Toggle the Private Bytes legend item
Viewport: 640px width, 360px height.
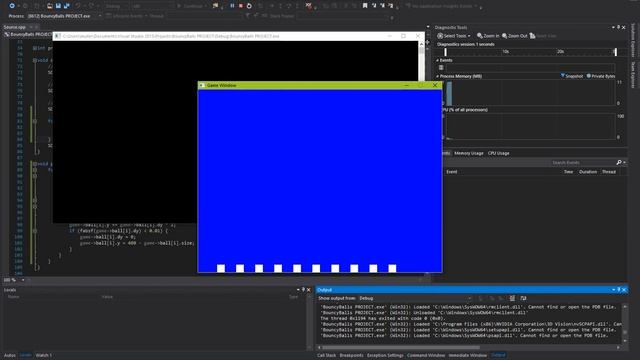600,76
